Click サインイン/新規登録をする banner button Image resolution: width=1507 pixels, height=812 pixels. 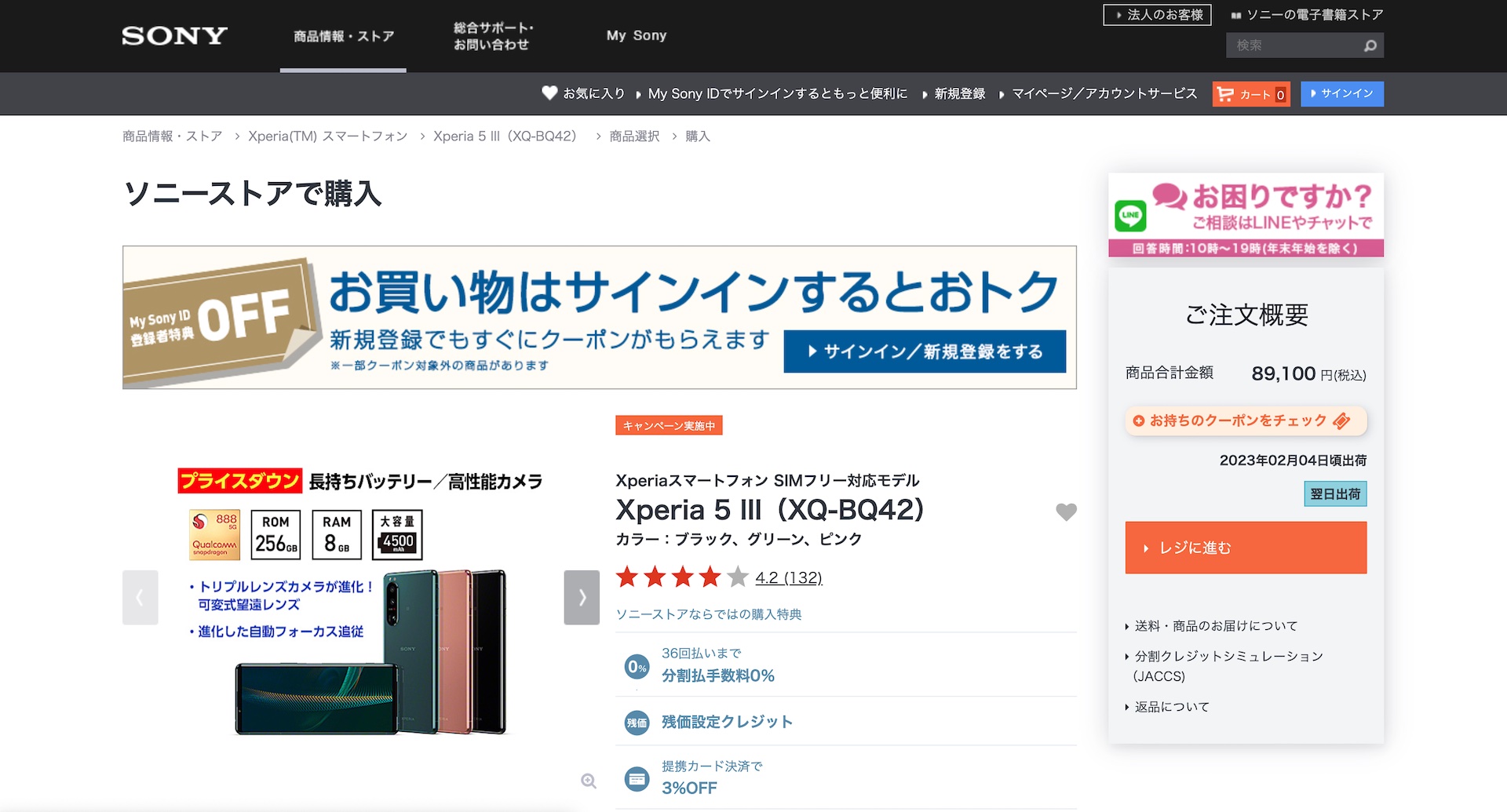pos(925,351)
